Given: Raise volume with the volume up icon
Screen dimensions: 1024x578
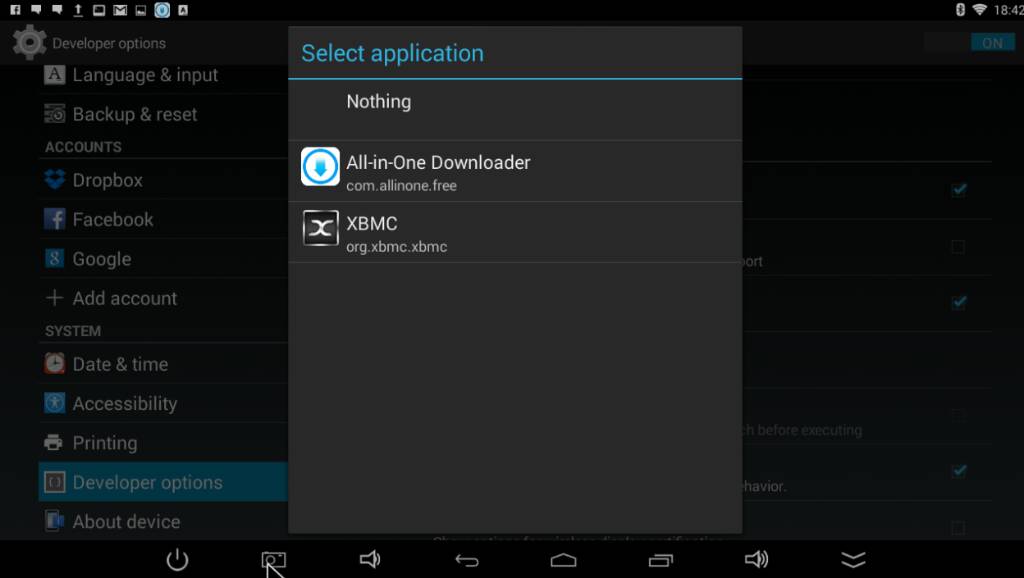Looking at the screenshot, I should 756,560.
